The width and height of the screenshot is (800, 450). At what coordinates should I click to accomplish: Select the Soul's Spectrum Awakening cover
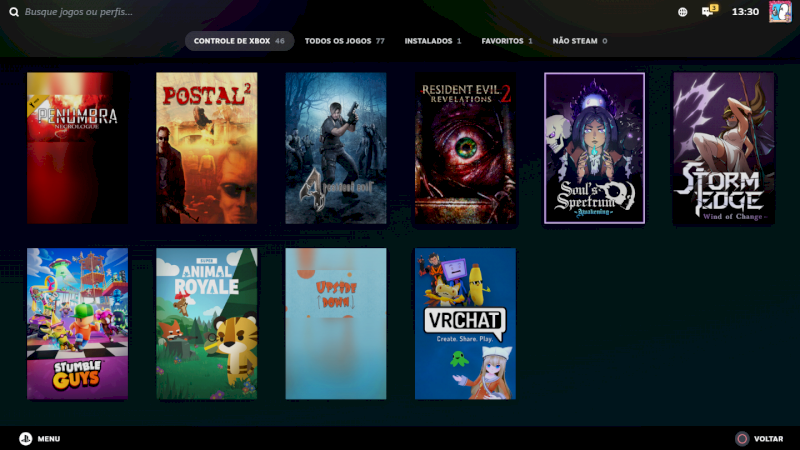click(594, 148)
